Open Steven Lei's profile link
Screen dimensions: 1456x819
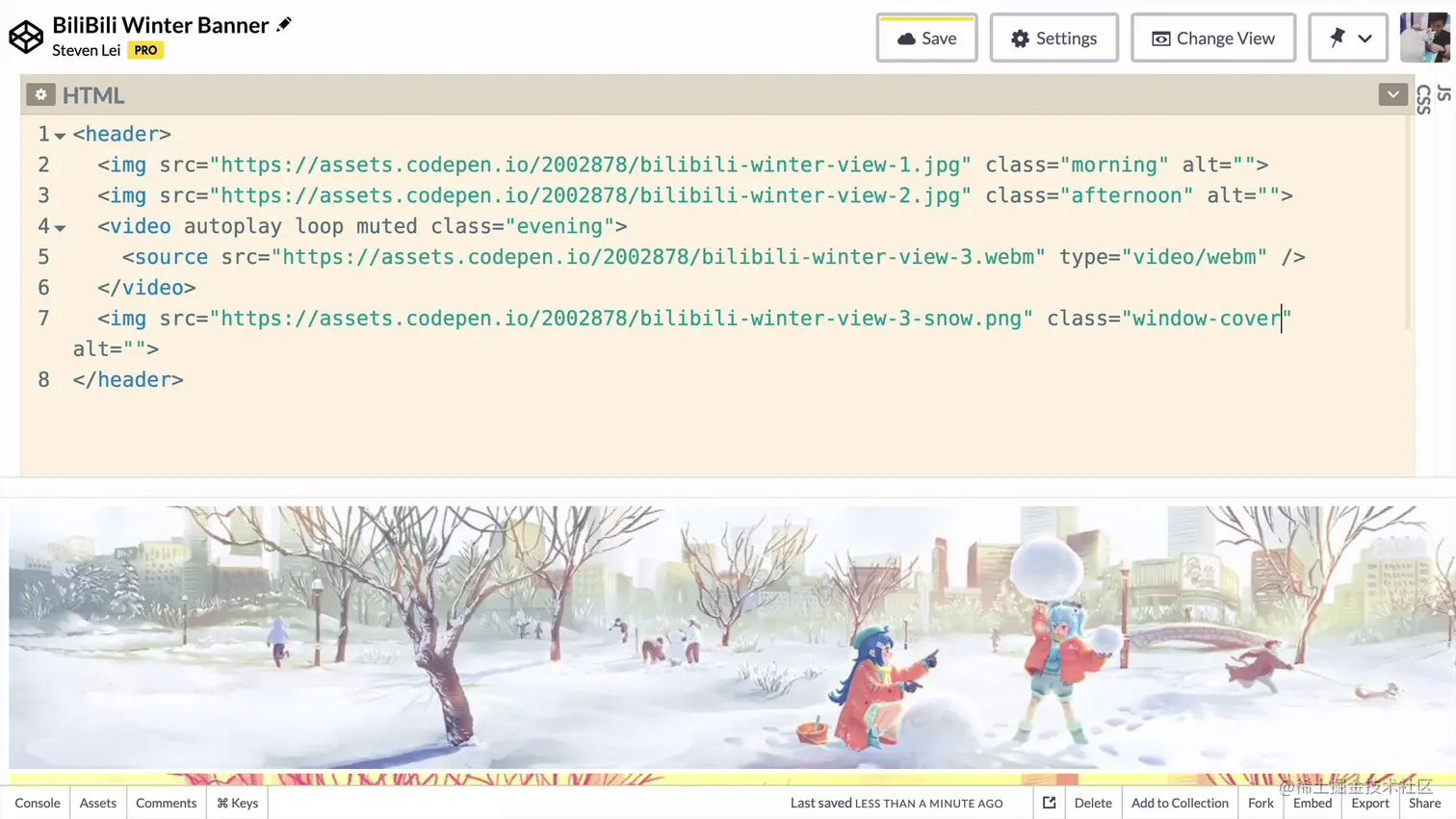pos(87,50)
